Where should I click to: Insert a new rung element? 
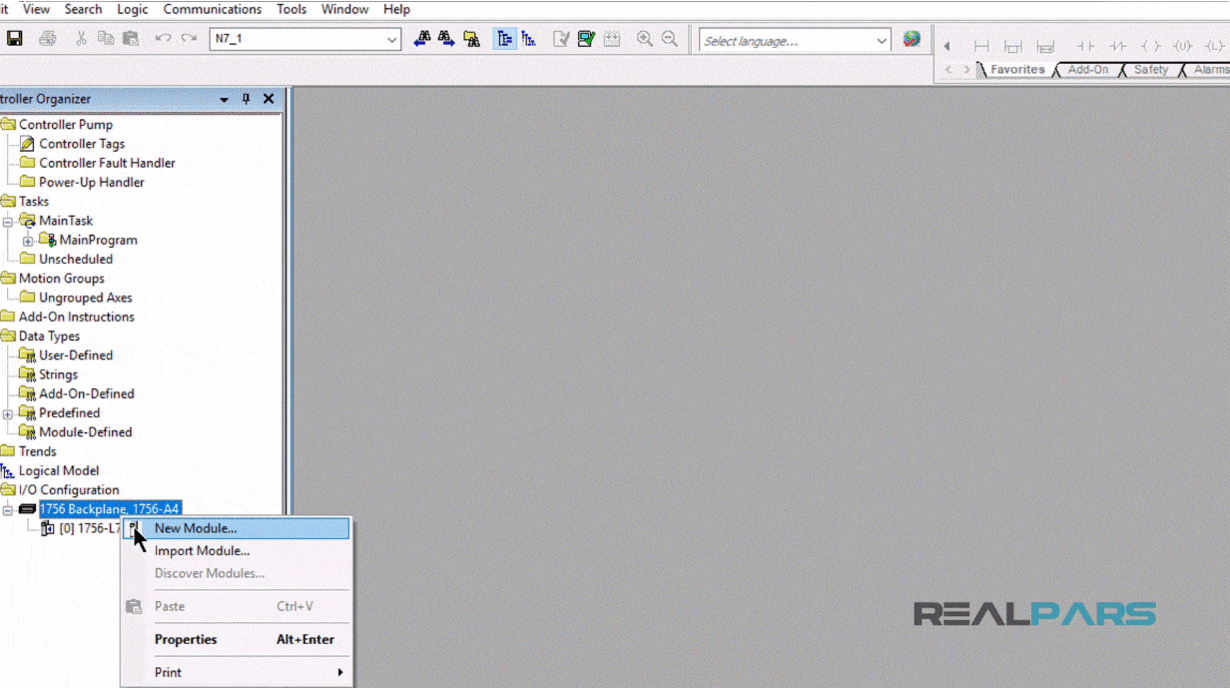coord(982,45)
